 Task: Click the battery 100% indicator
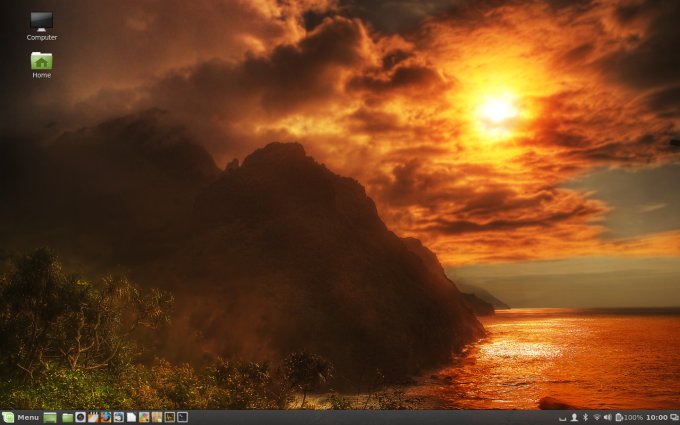pos(629,417)
